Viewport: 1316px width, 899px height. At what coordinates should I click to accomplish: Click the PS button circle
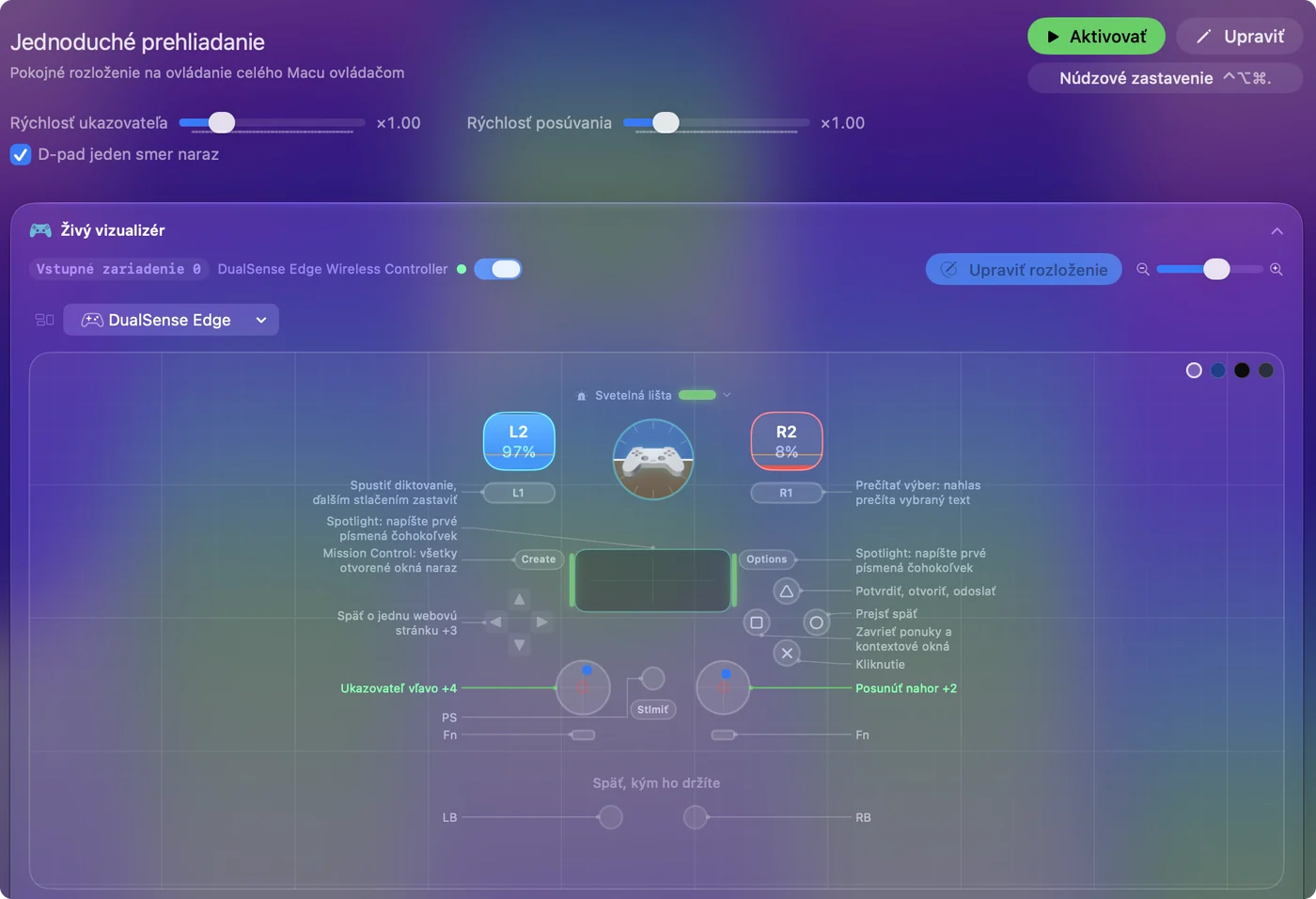point(652,678)
